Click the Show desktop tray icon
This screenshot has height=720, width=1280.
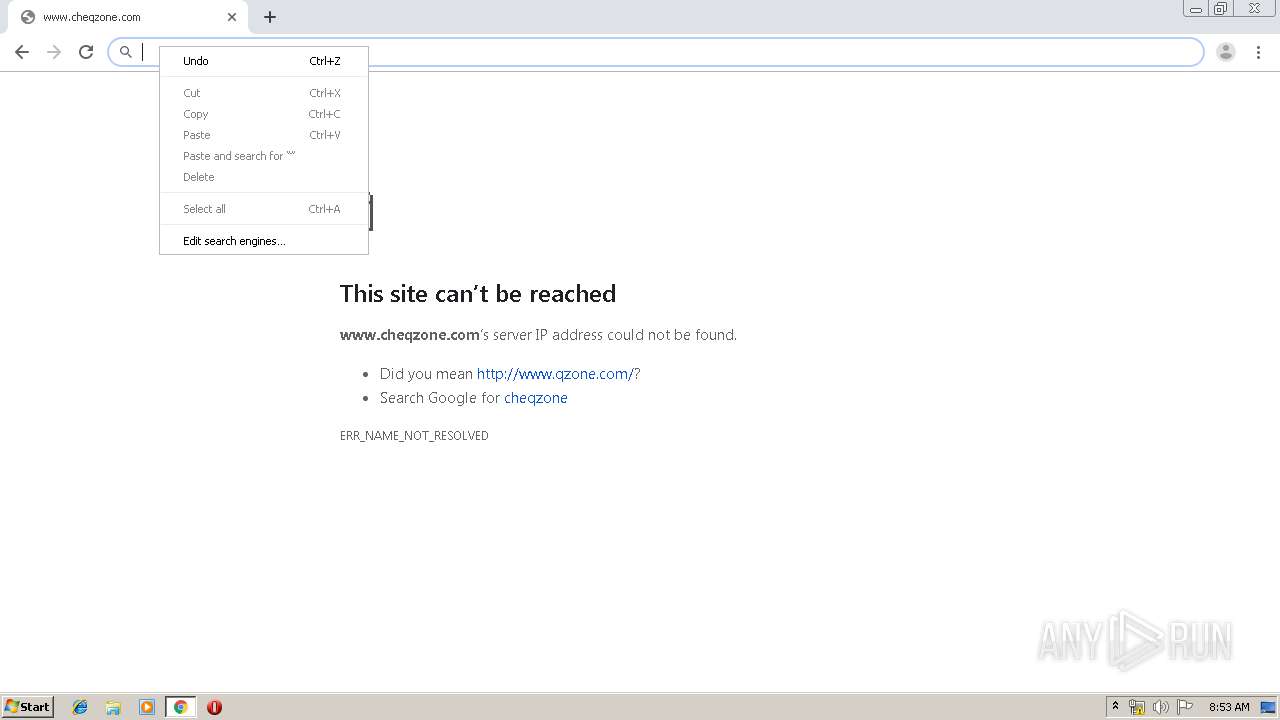1268,707
